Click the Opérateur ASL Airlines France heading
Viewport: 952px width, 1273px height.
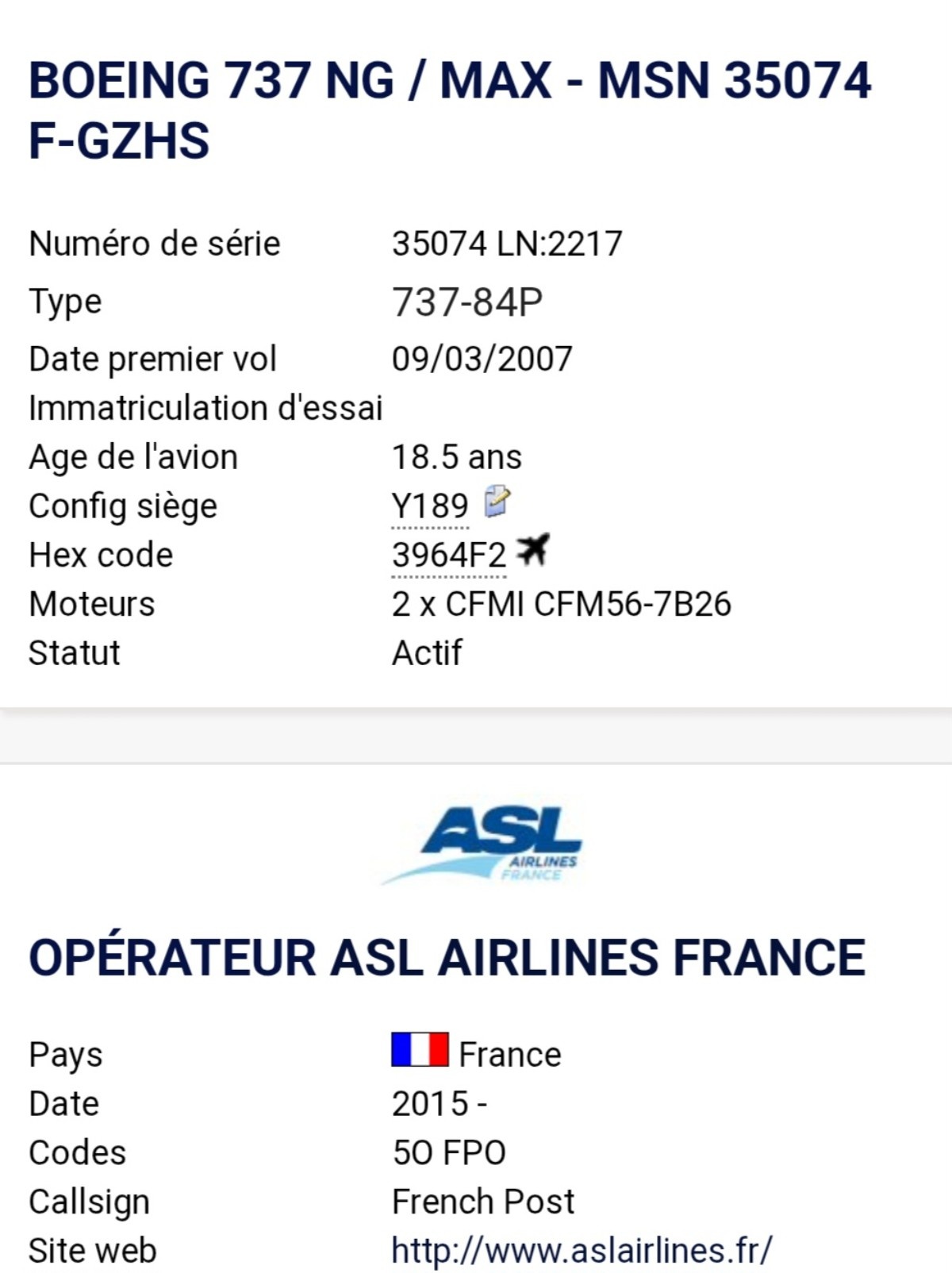click(447, 957)
